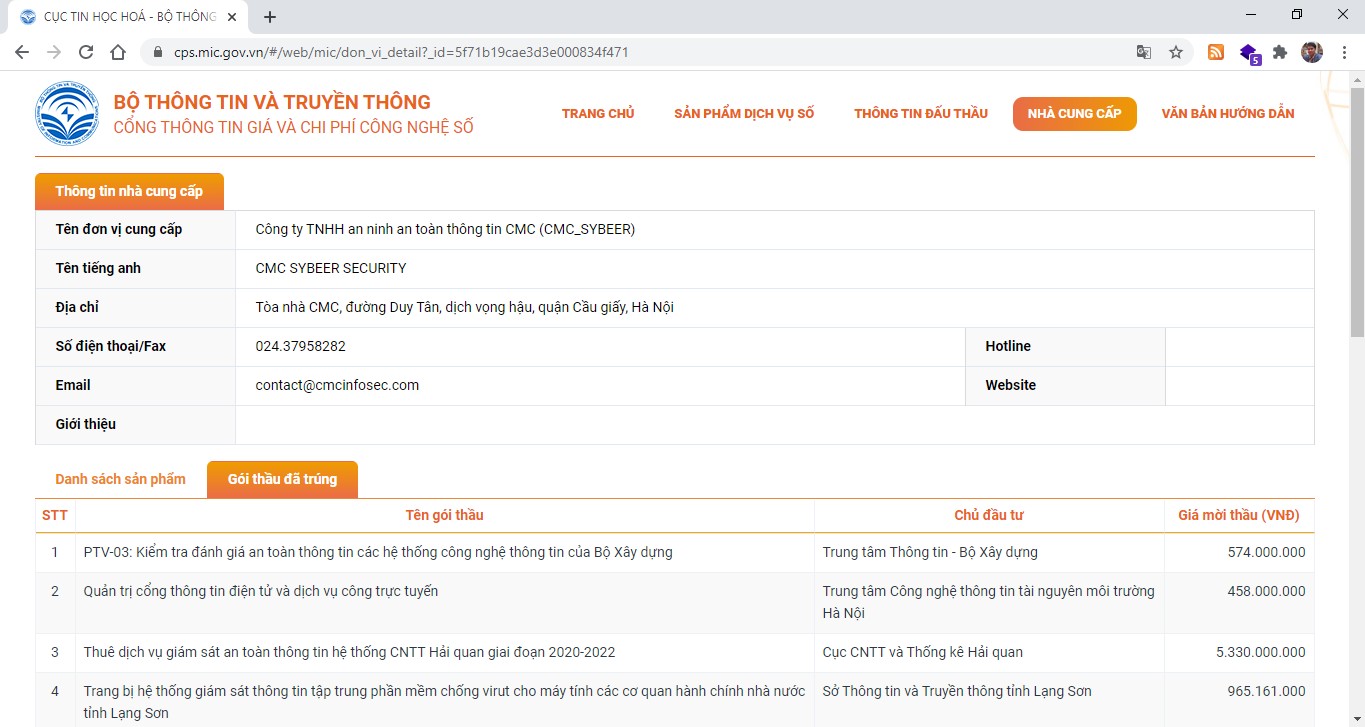
Task: Click the Chủ đầu tư column header
Action: click(989, 515)
